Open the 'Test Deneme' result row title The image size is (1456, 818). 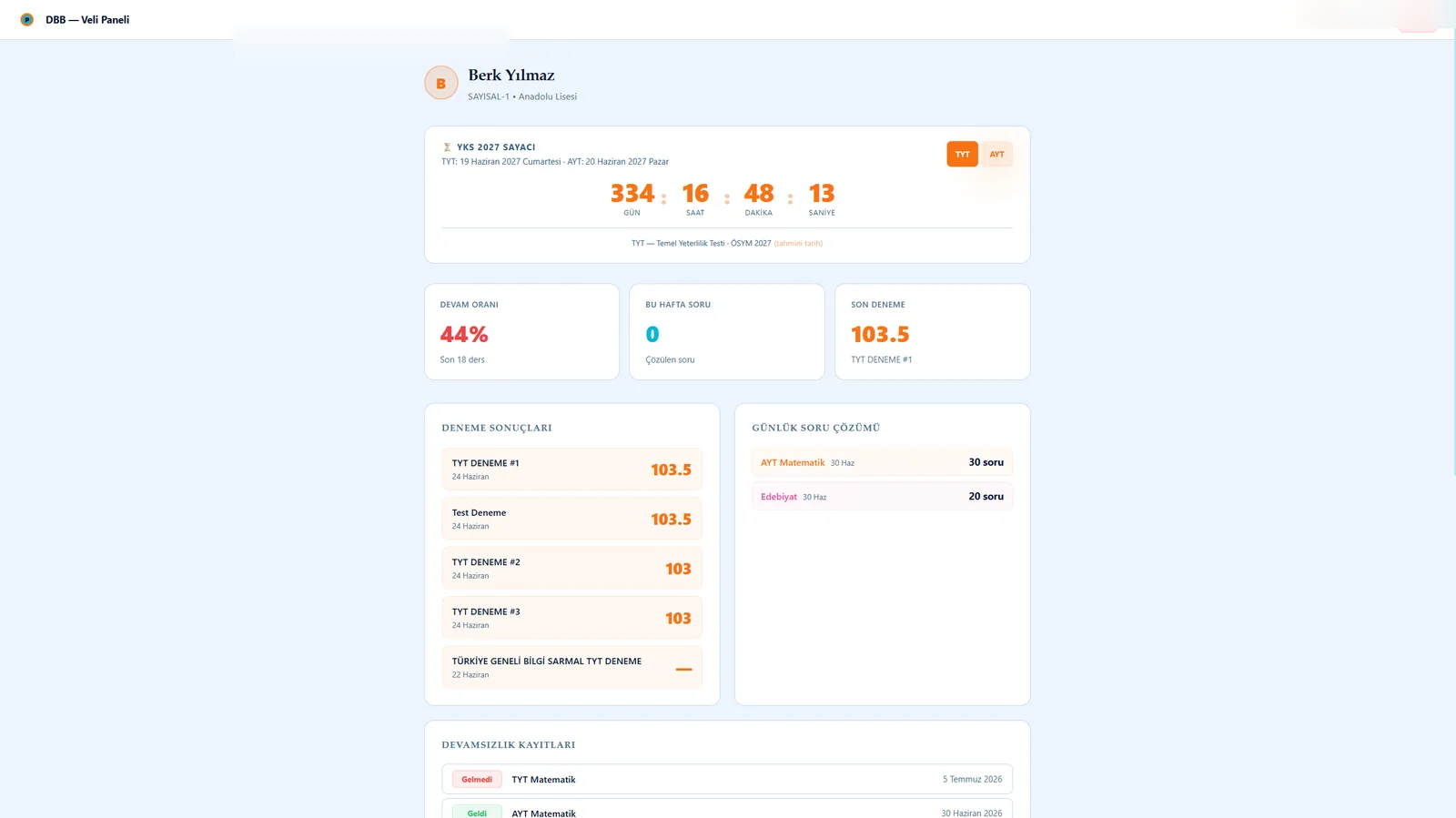[x=479, y=513]
